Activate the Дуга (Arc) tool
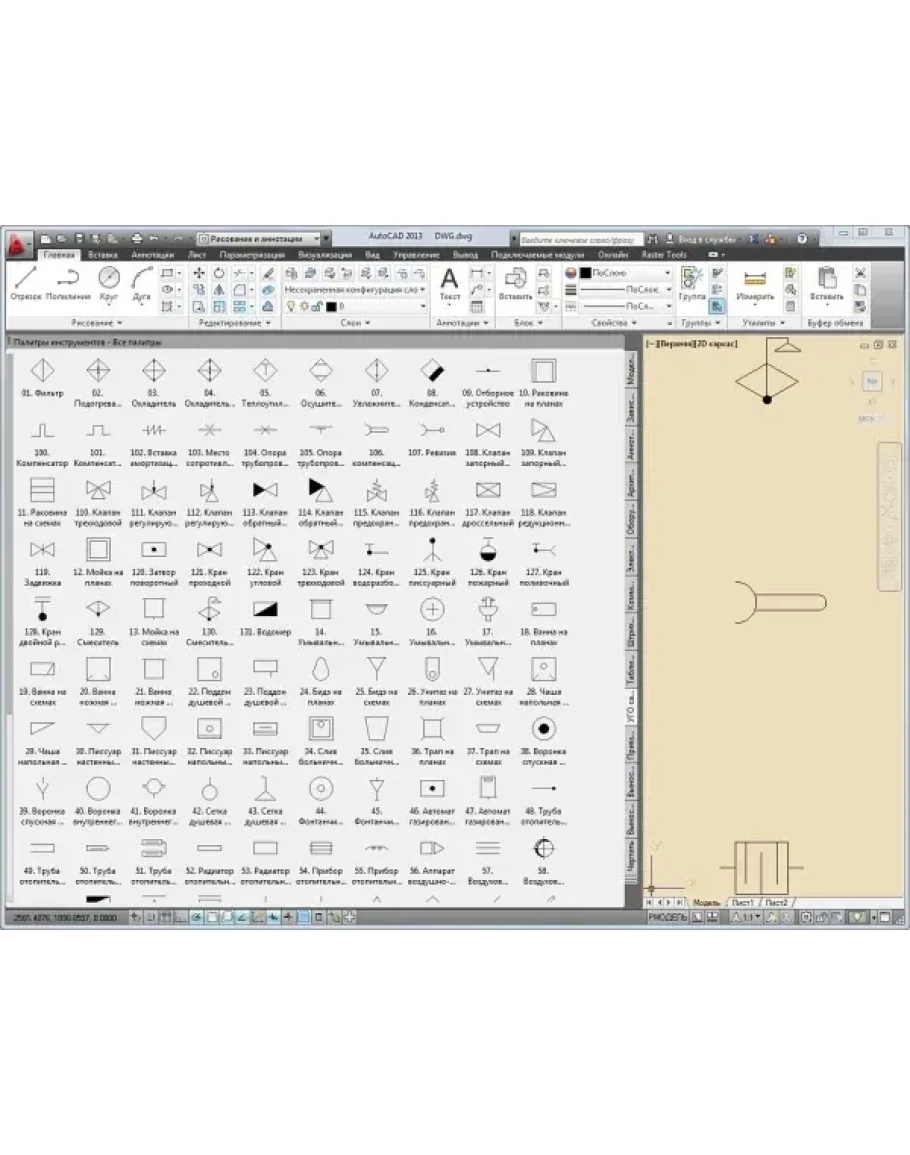Viewport: 910px width, 1155px height. [142, 281]
